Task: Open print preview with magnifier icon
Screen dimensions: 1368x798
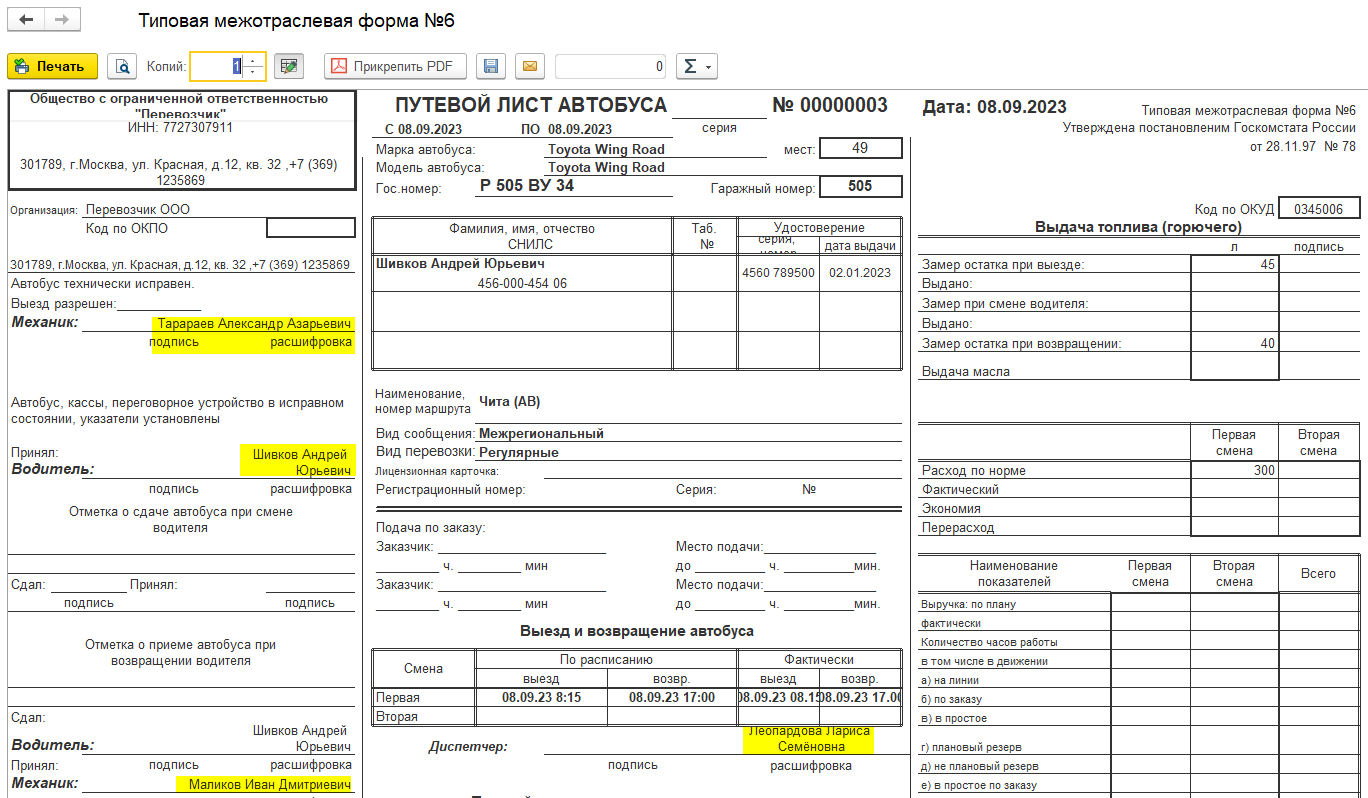Action: pyautogui.click(x=122, y=66)
